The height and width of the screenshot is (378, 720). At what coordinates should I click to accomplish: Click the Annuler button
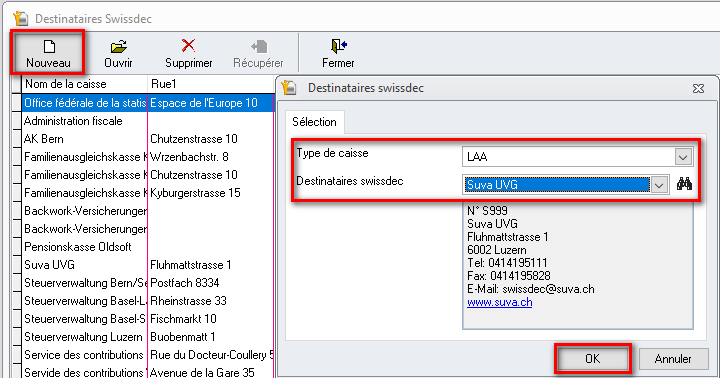point(673,359)
